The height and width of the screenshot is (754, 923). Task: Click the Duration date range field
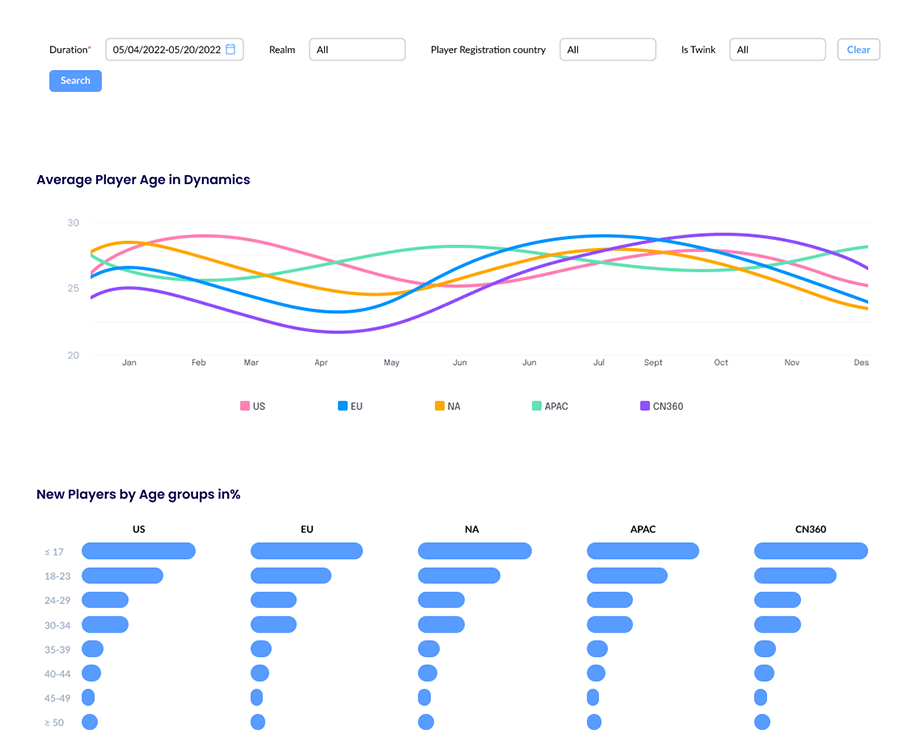(x=167, y=49)
